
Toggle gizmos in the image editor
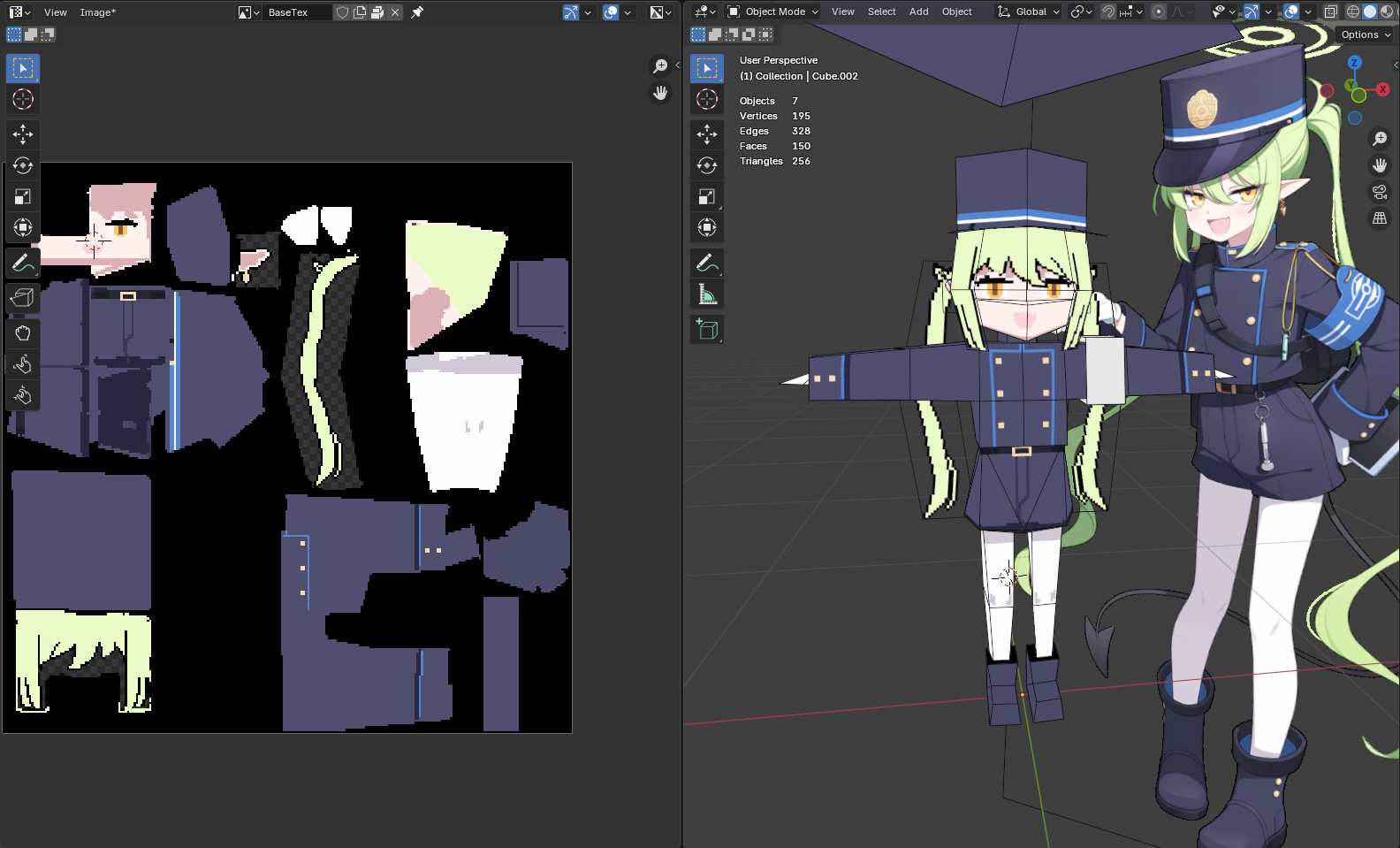pos(571,12)
